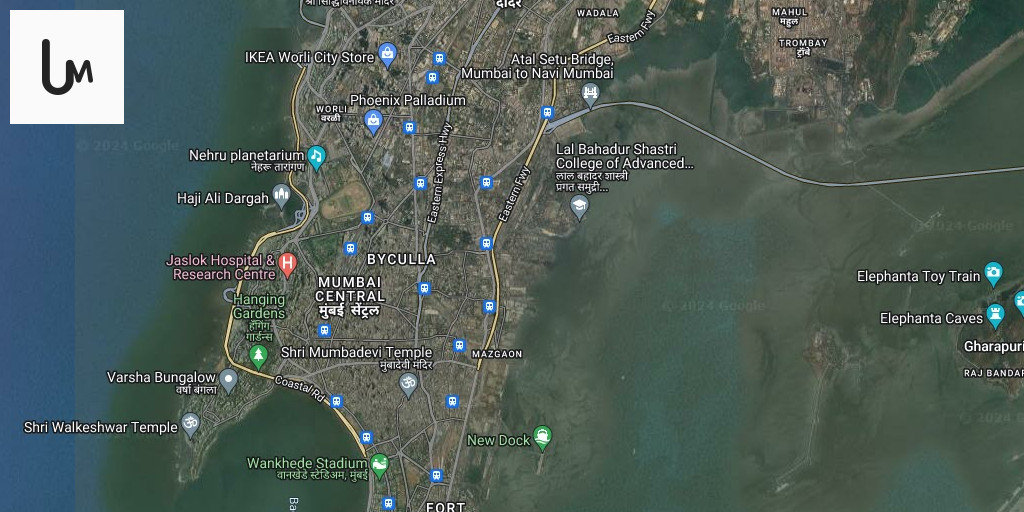Screen dimensions: 1024x512
Task: Click the Varsha Bungalow location pin
Action: point(228,380)
